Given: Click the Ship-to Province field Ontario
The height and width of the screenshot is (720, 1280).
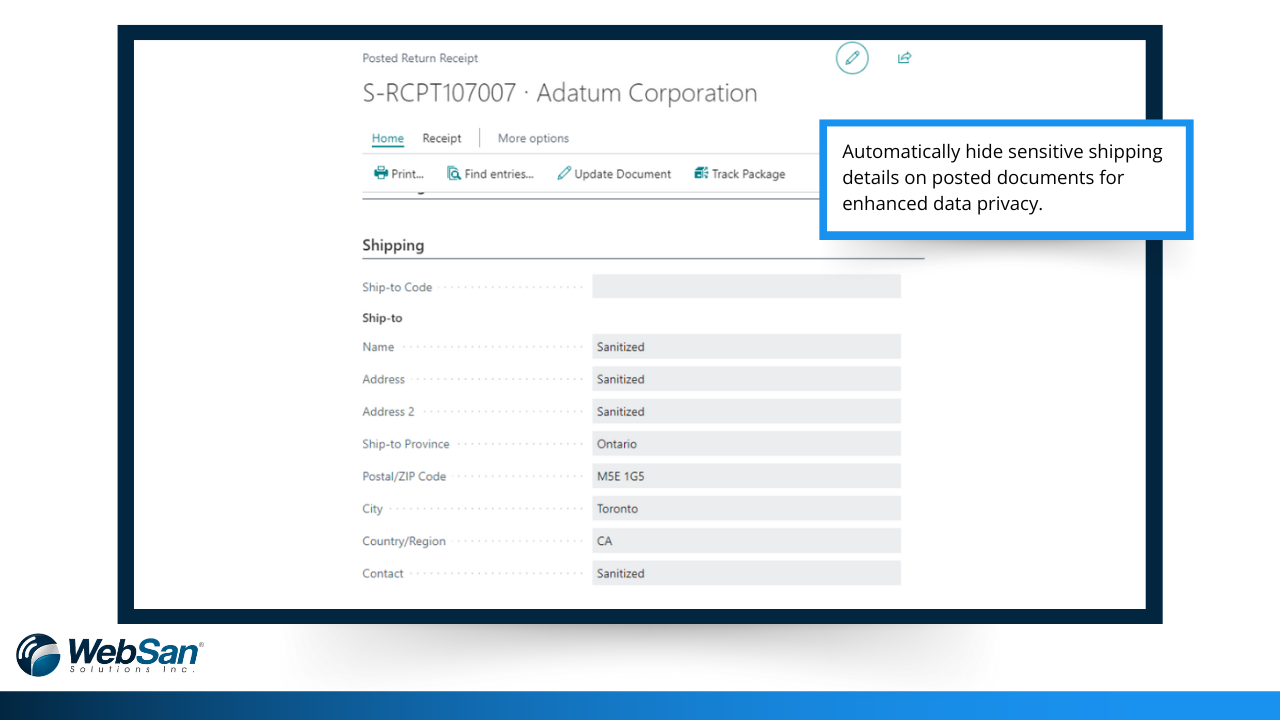Looking at the screenshot, I should point(746,444).
